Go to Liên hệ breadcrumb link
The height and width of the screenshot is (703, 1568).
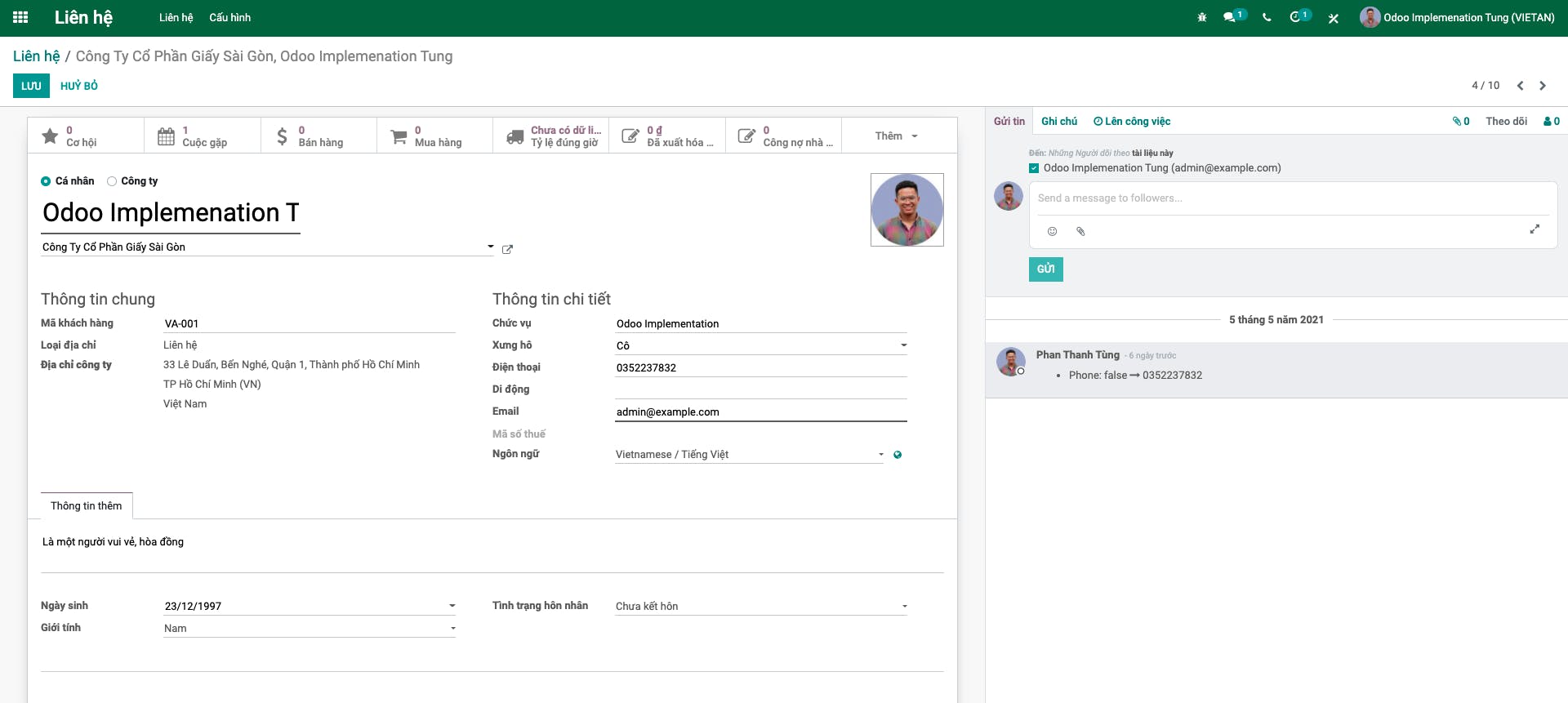(37, 56)
